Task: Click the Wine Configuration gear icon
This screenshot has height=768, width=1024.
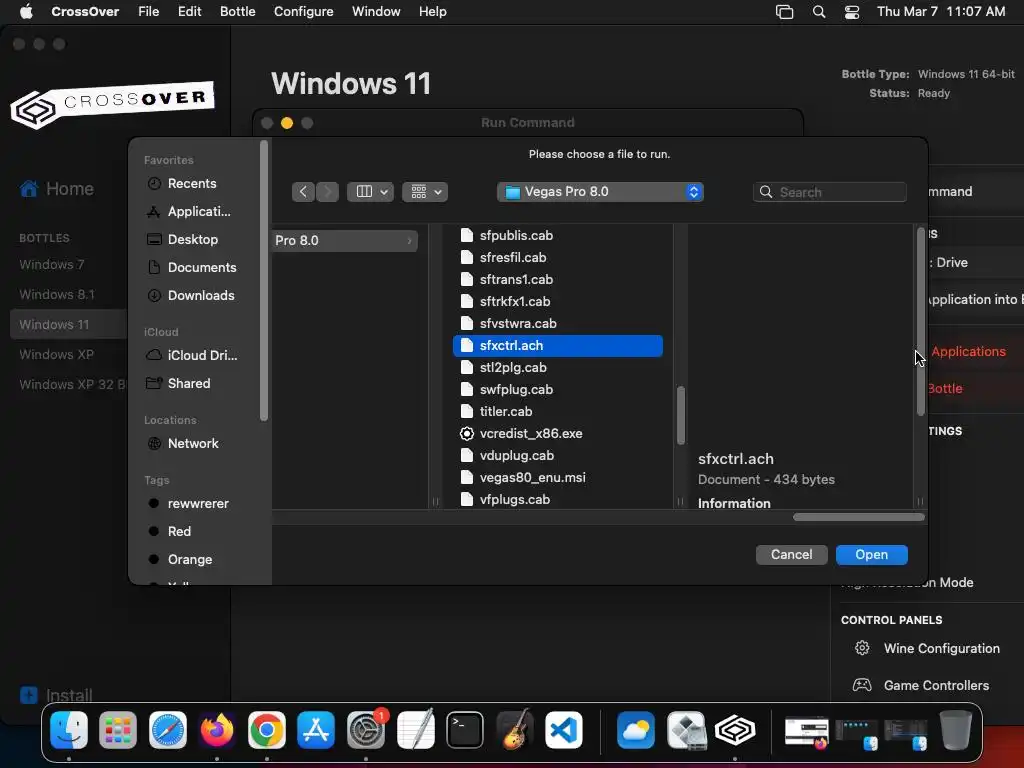Action: coord(862,648)
